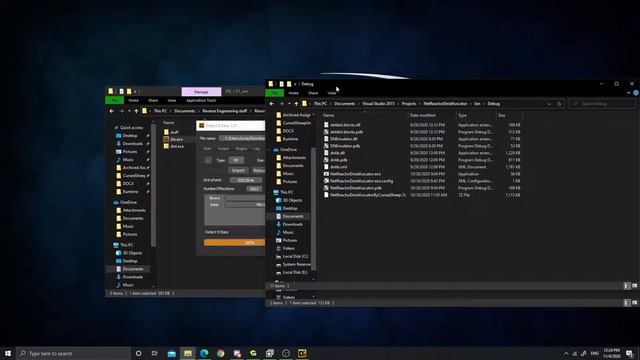Open the View tab in Debug window
The height and width of the screenshot is (360, 640).
tap(332, 93)
